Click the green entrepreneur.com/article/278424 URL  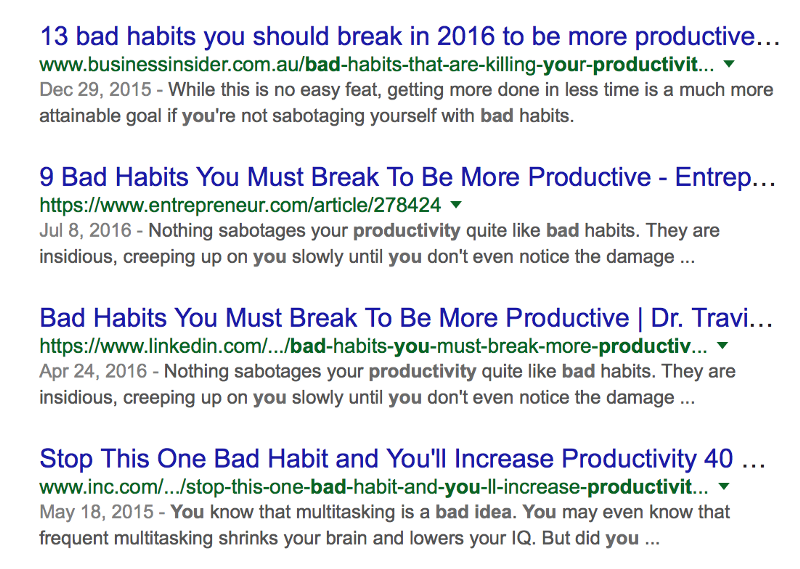tap(240, 206)
